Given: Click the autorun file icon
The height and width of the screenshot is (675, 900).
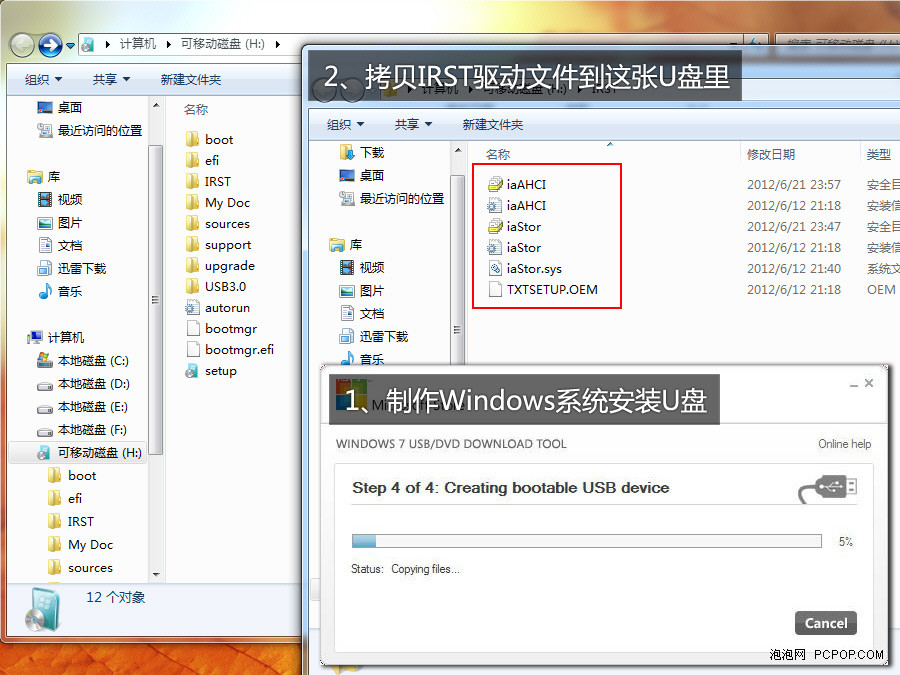Looking at the screenshot, I should [193, 307].
